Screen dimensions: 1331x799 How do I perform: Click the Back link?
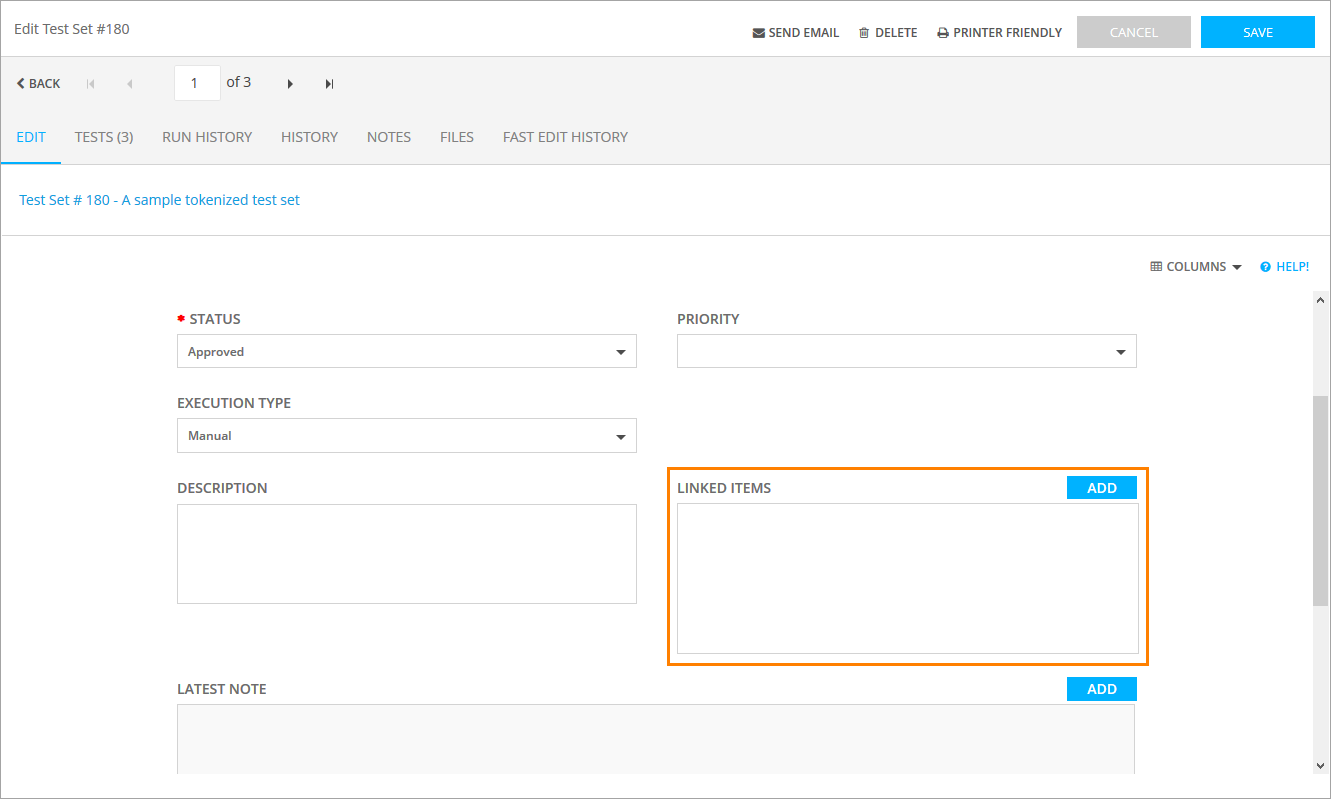click(x=38, y=84)
